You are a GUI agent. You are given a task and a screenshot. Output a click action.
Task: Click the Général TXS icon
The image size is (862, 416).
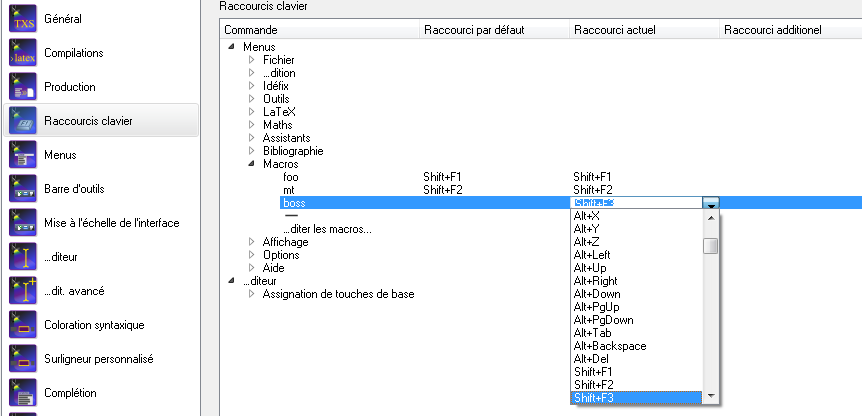23,19
